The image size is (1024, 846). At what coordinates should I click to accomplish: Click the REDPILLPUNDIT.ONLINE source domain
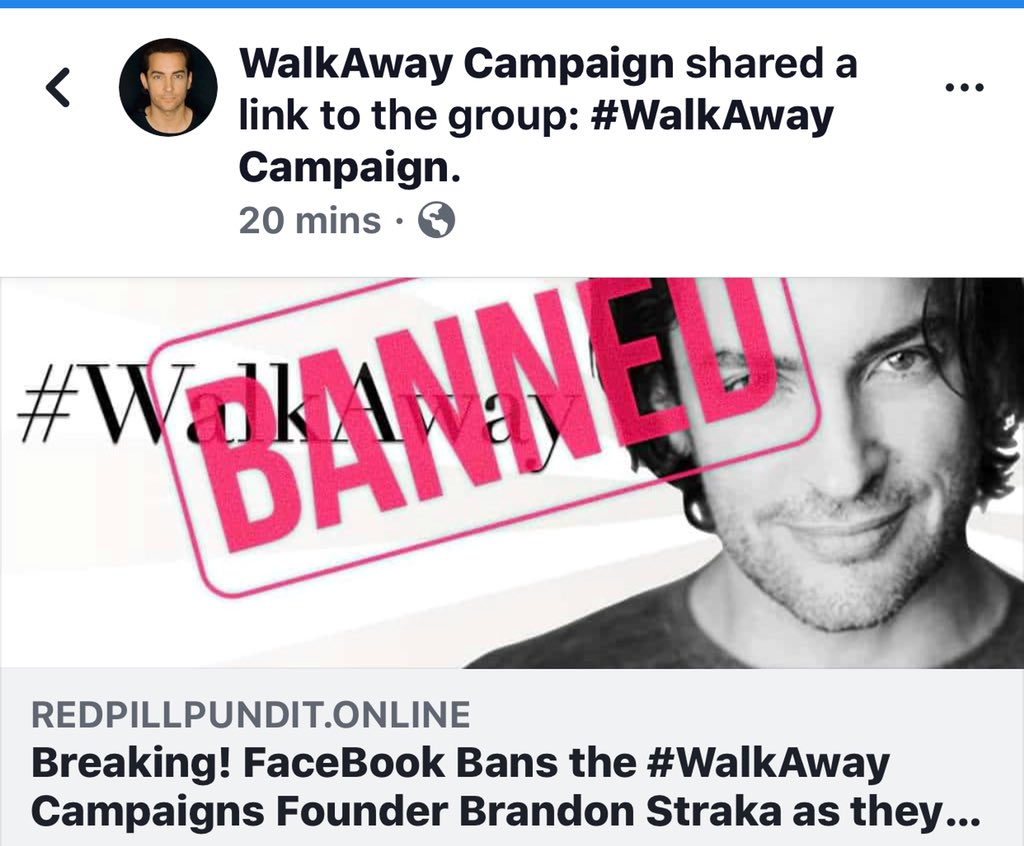(x=251, y=714)
